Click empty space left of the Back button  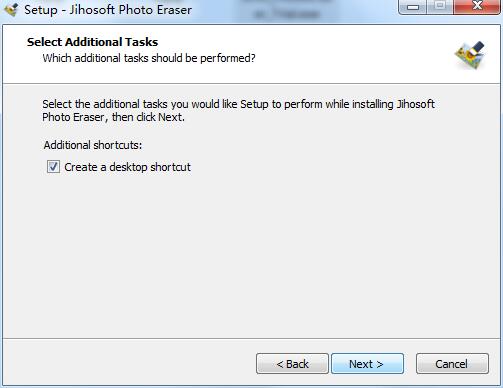click(130, 364)
